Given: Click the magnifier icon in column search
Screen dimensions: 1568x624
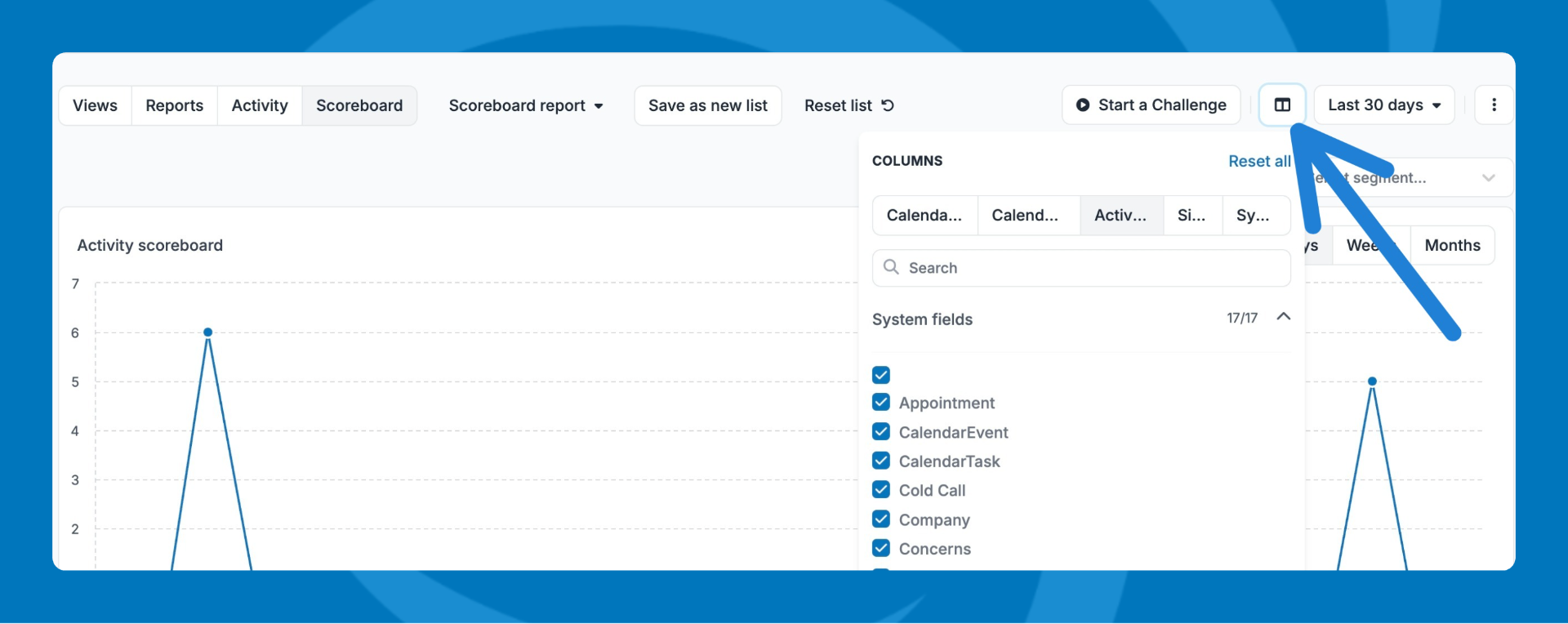Looking at the screenshot, I should [891, 268].
